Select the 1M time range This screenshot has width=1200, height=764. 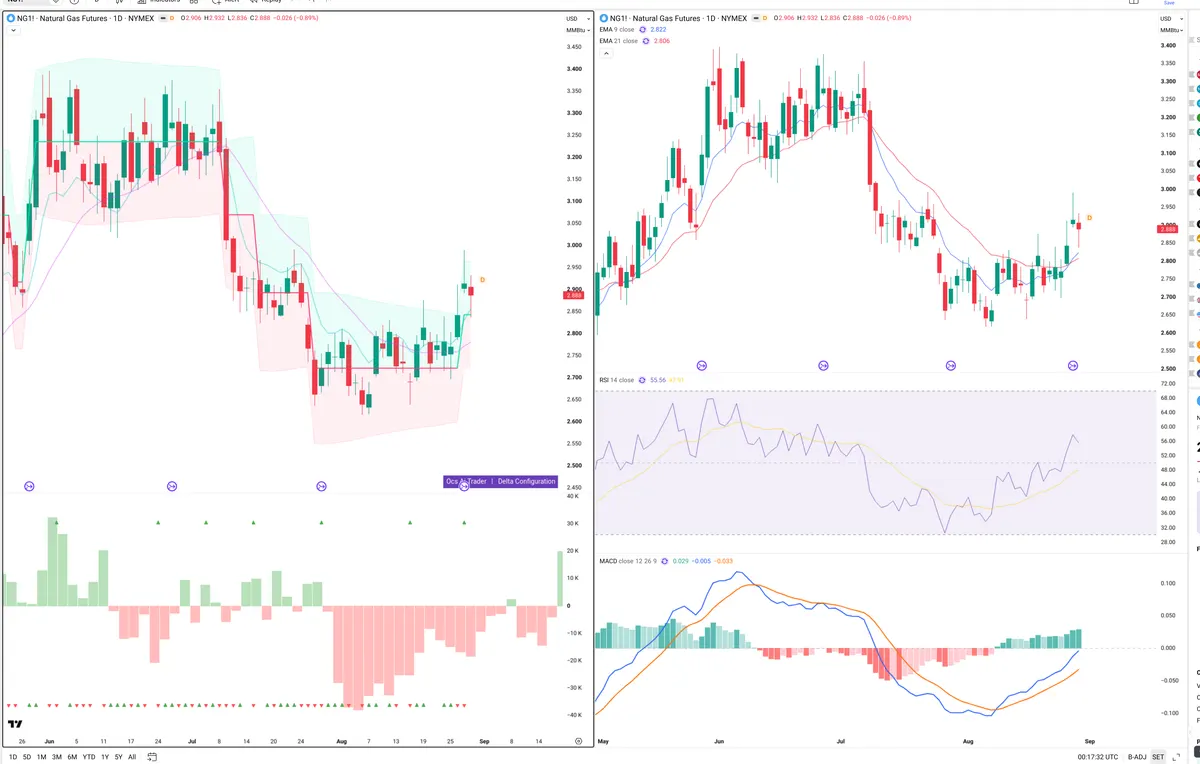point(41,757)
